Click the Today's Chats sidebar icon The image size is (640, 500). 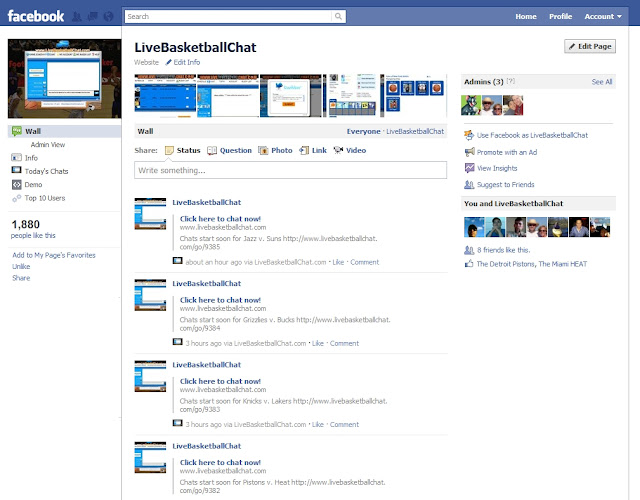(16, 170)
